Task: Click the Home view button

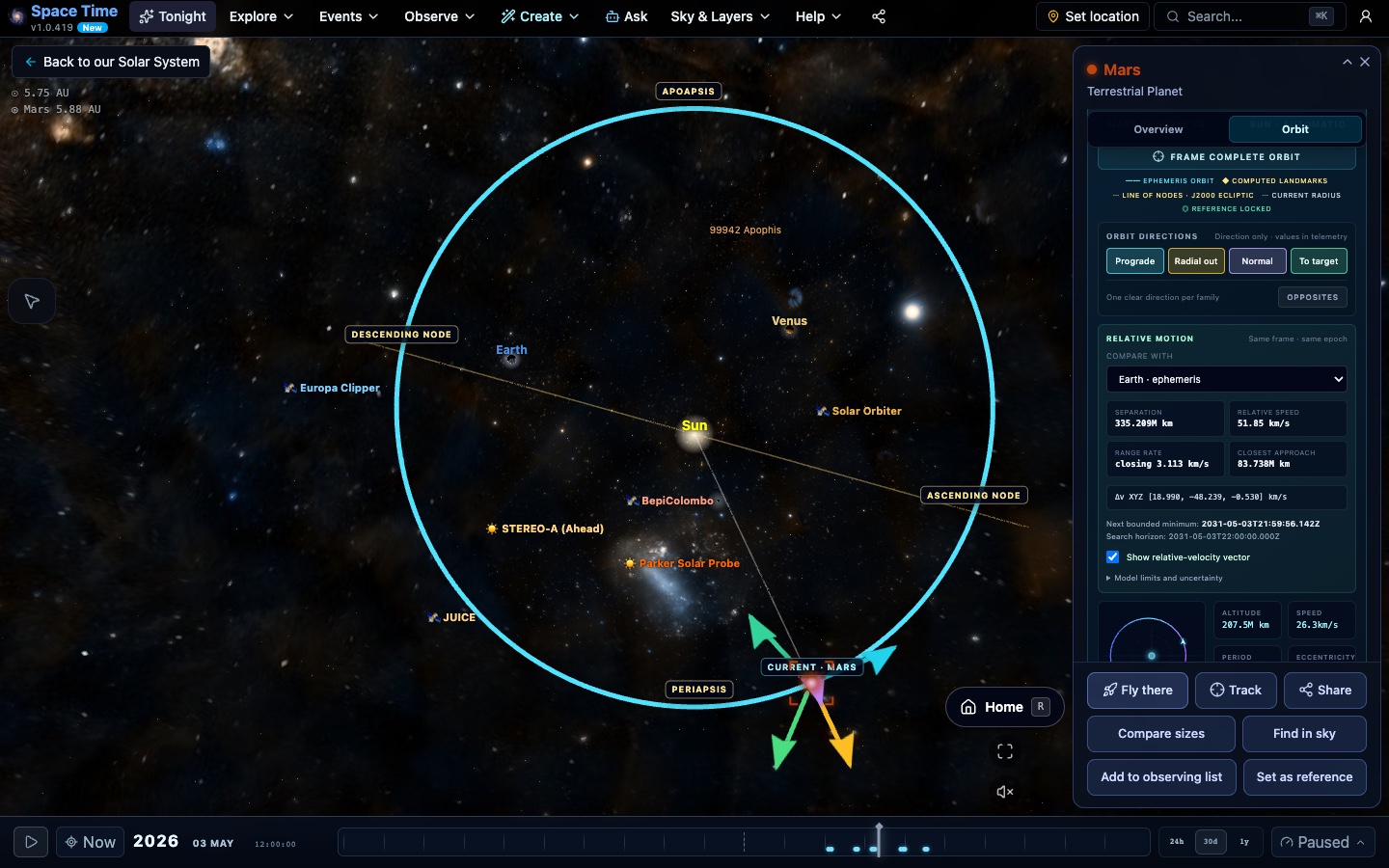Action: (1004, 707)
